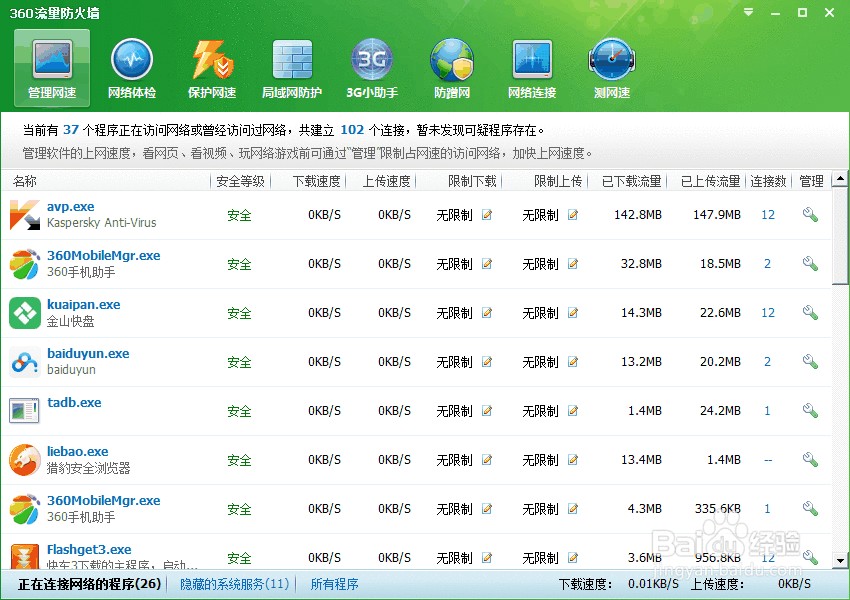Select the 保护网速 feature
Viewport: 850px width, 600px height.
211,67
